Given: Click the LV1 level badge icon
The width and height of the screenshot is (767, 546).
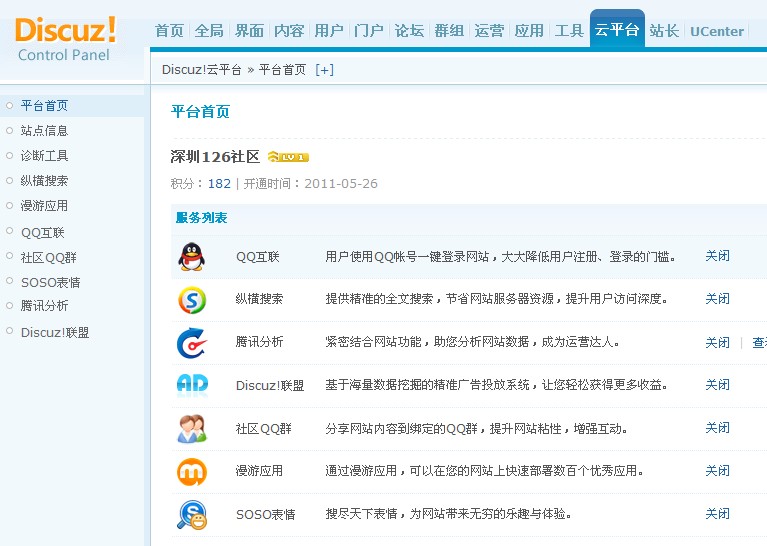Looking at the screenshot, I should 288,157.
